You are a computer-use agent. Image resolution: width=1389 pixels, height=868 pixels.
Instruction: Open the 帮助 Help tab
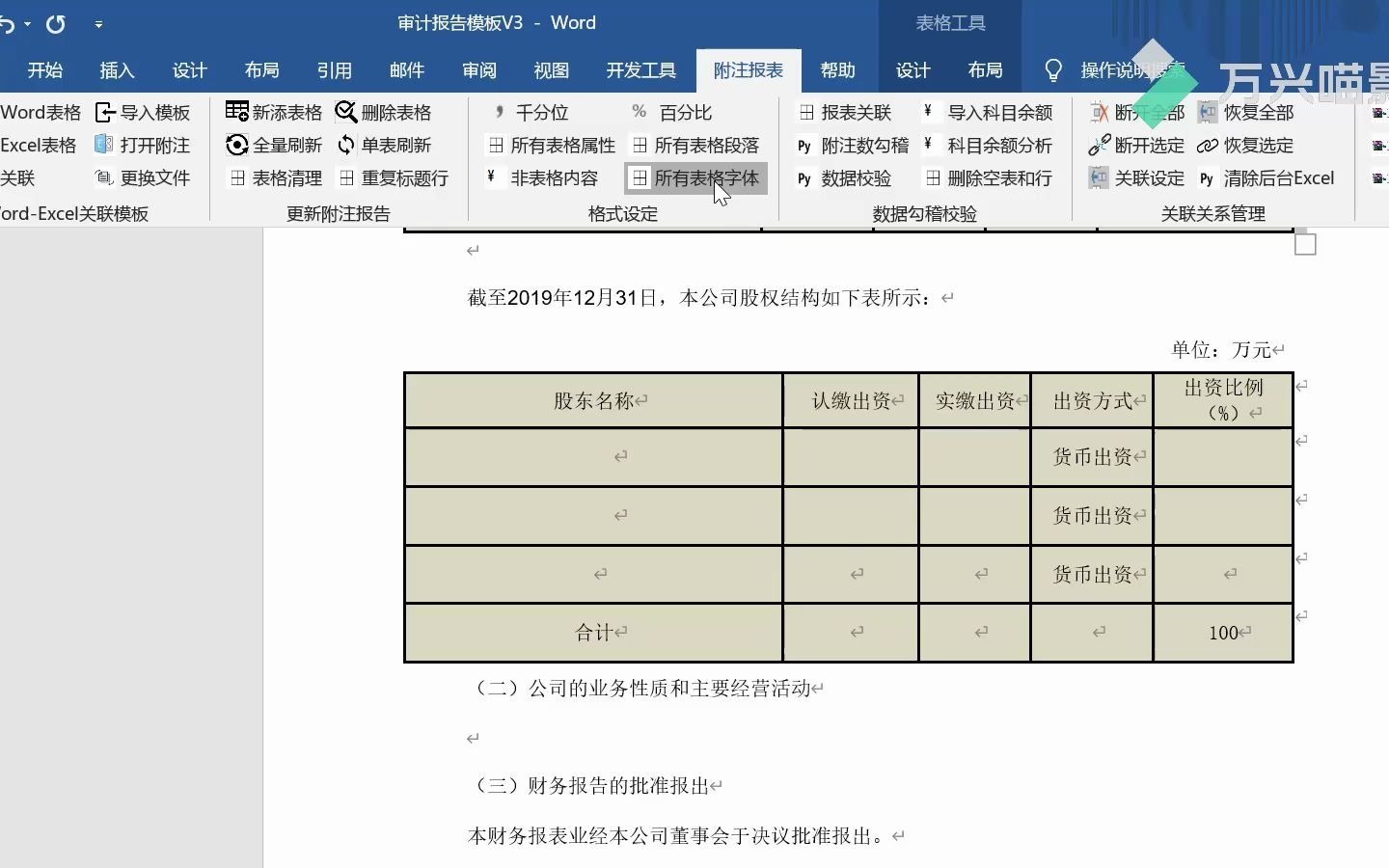coord(838,70)
